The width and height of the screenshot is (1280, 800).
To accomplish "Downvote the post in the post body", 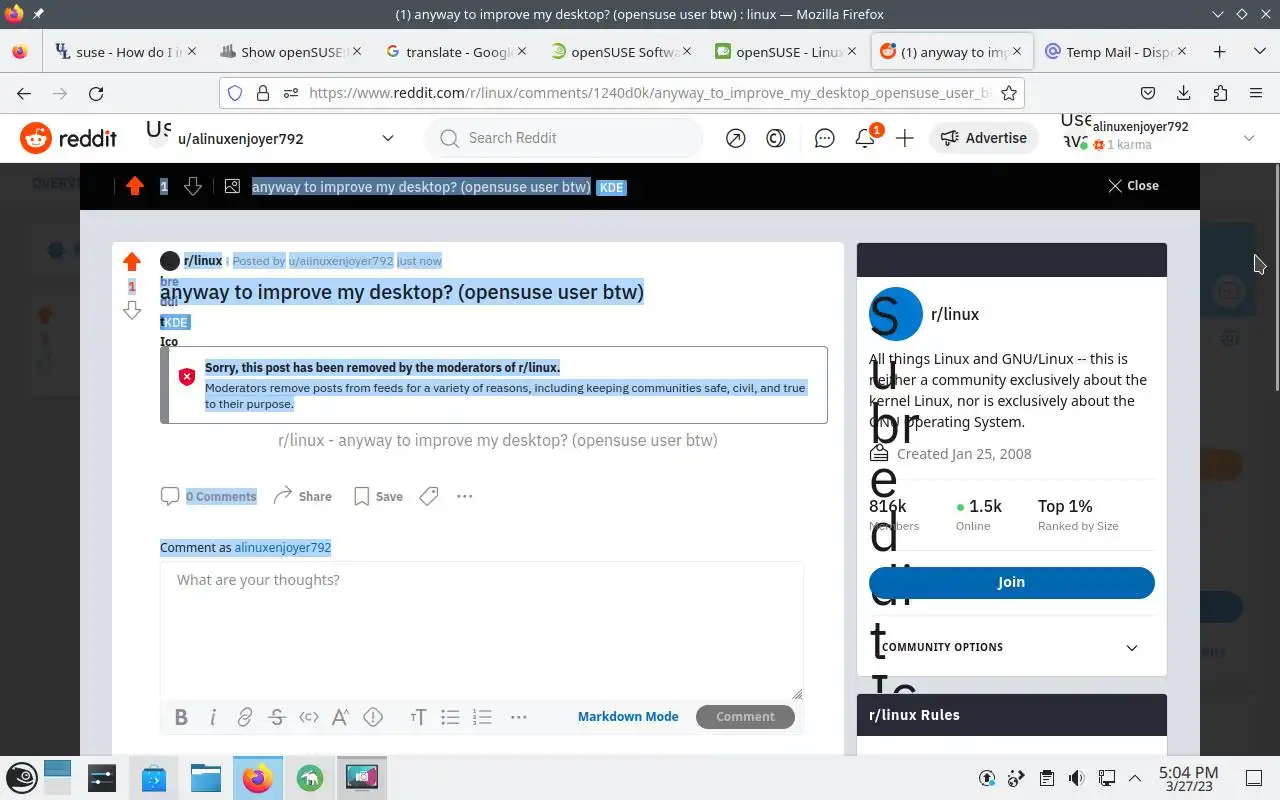I will (x=131, y=311).
